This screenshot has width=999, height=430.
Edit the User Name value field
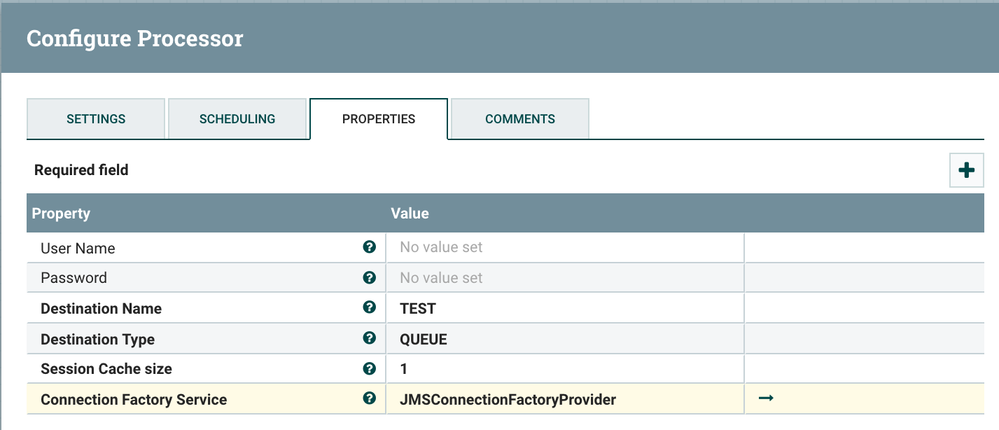566,247
